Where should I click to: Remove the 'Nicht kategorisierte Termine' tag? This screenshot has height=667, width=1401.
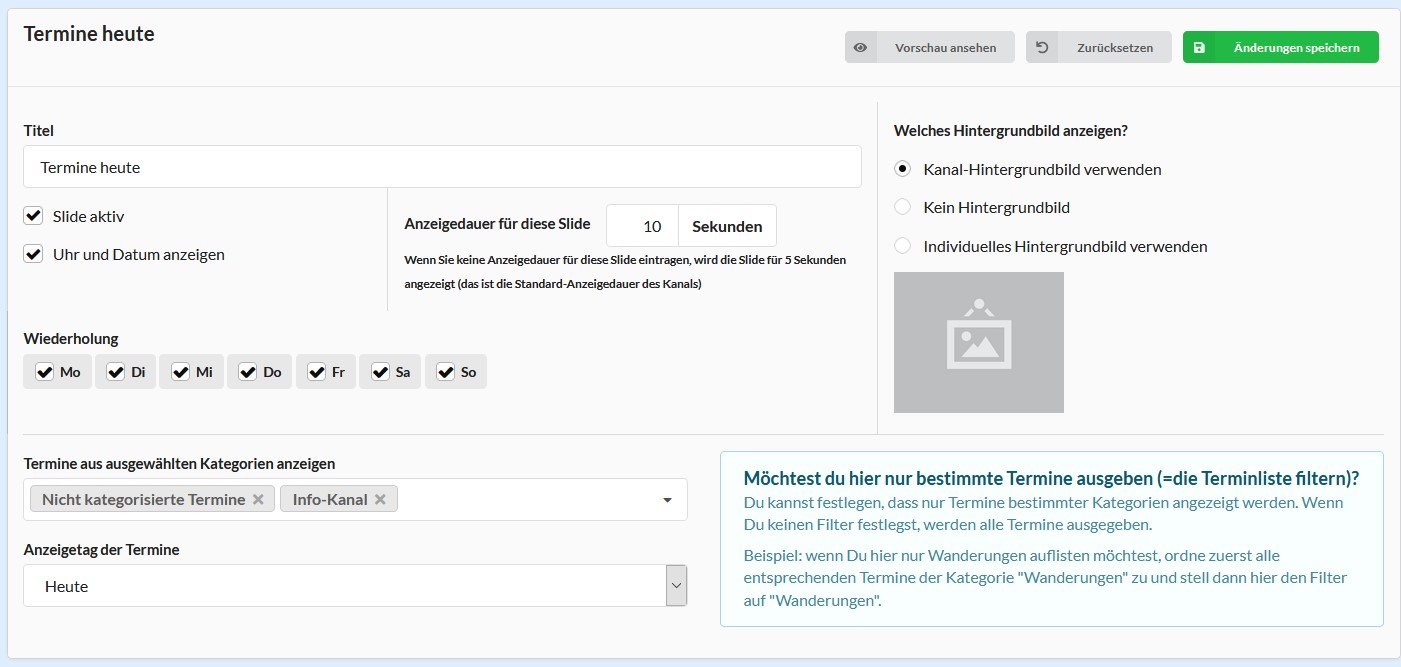[258, 499]
